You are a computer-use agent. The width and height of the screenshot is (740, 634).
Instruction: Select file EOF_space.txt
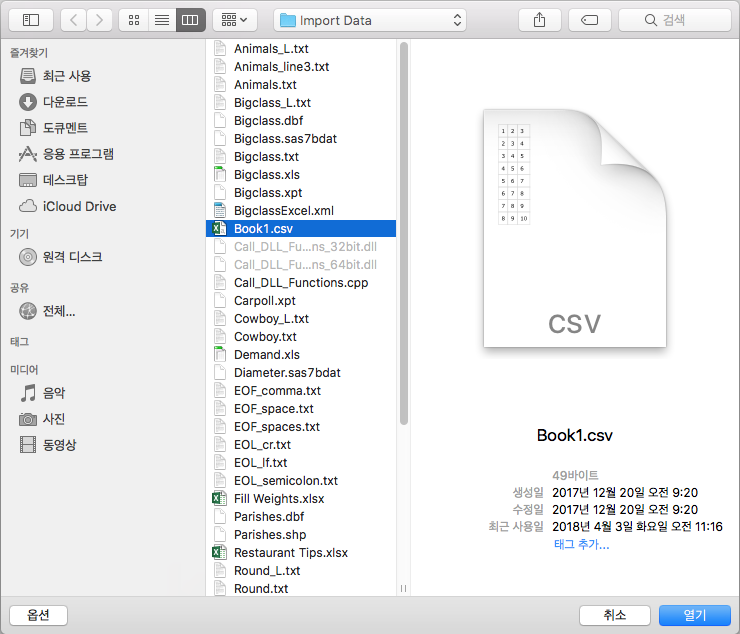coord(301,408)
